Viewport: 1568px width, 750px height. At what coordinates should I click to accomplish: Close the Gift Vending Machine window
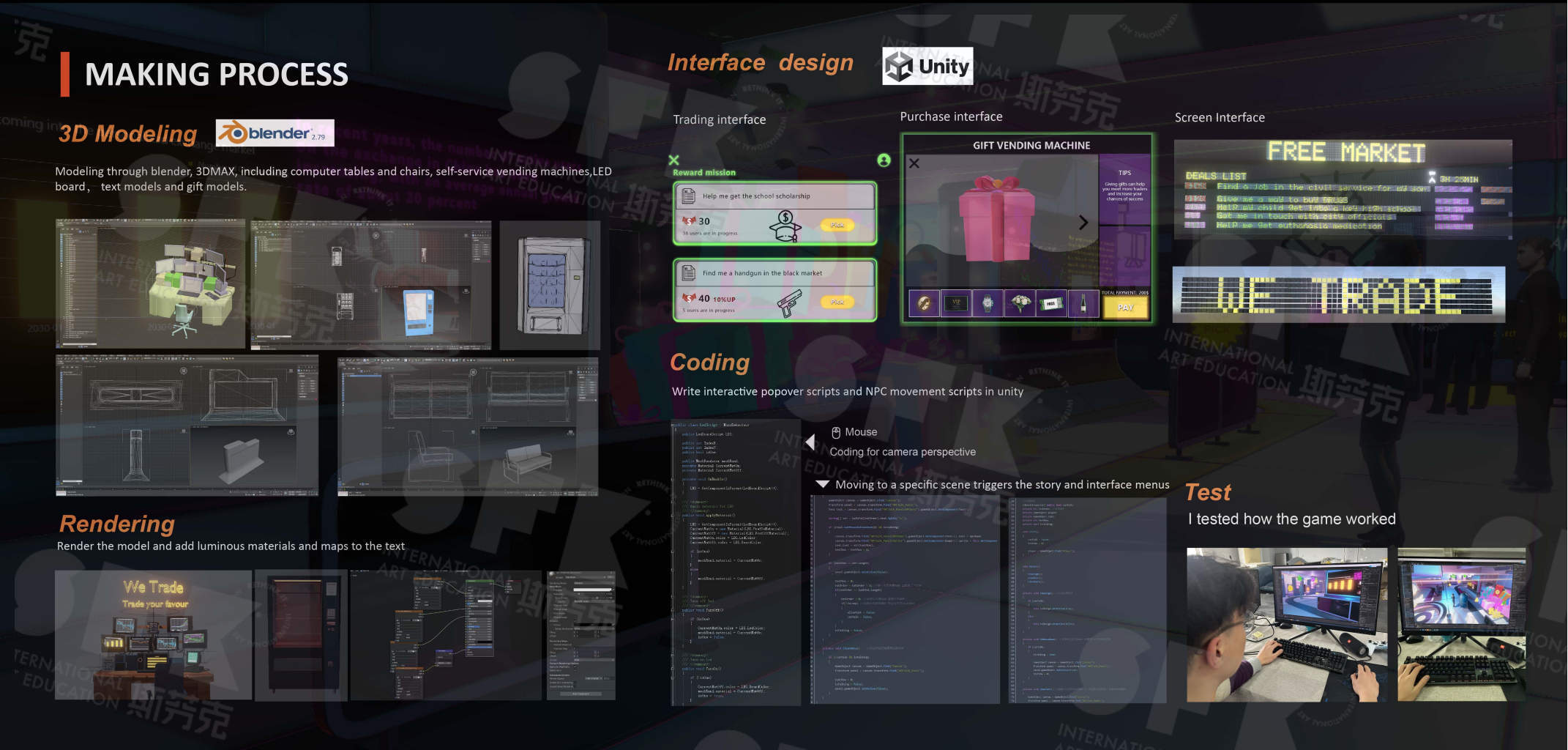(914, 163)
